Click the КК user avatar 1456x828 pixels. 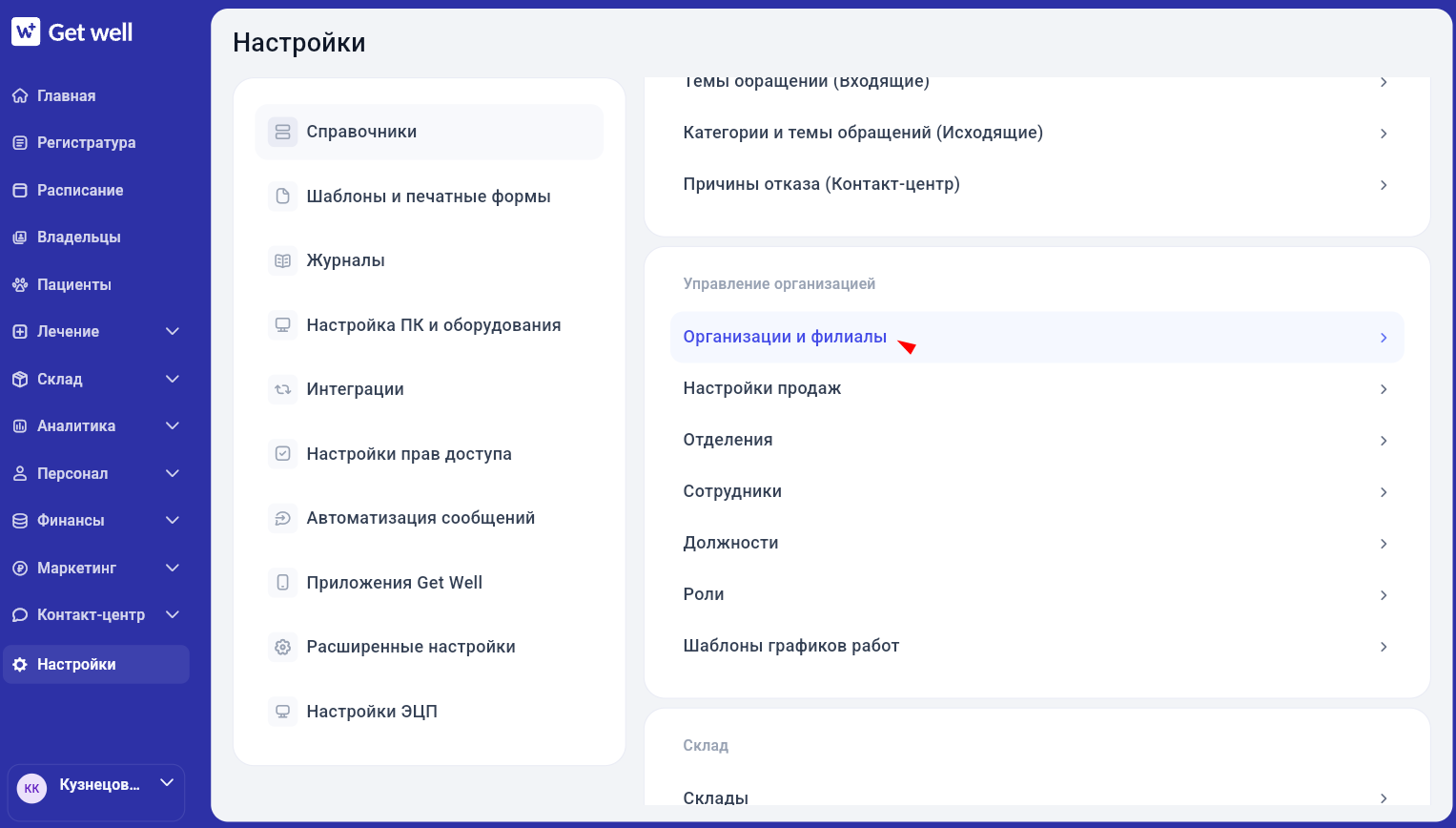(32, 788)
